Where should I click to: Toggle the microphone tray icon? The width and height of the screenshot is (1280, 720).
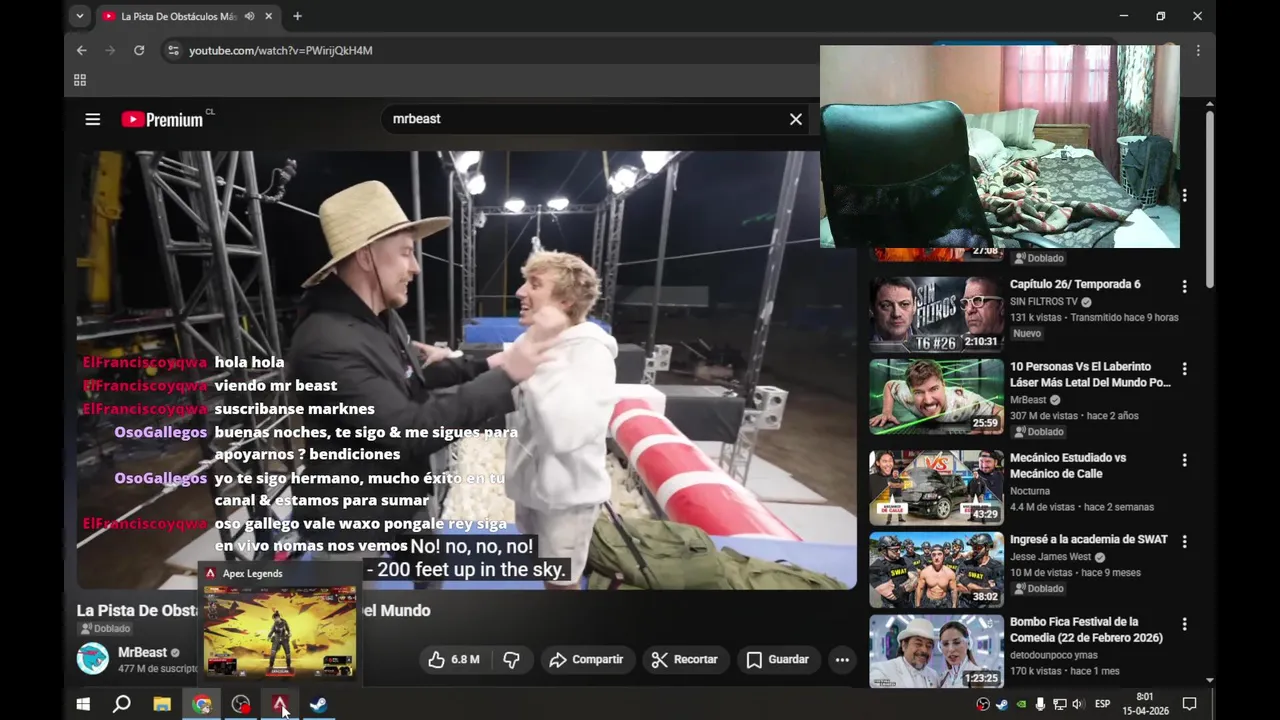coord(1040,704)
